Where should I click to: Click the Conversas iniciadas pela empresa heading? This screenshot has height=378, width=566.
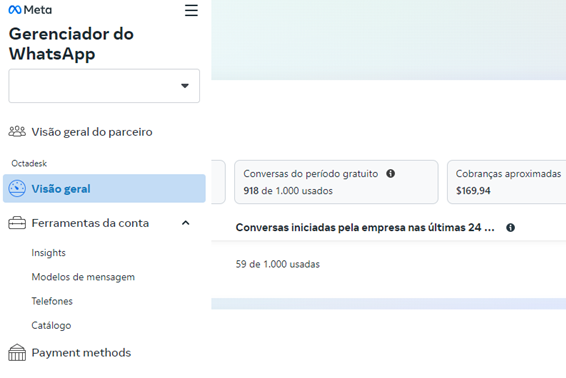pyautogui.click(x=365, y=227)
